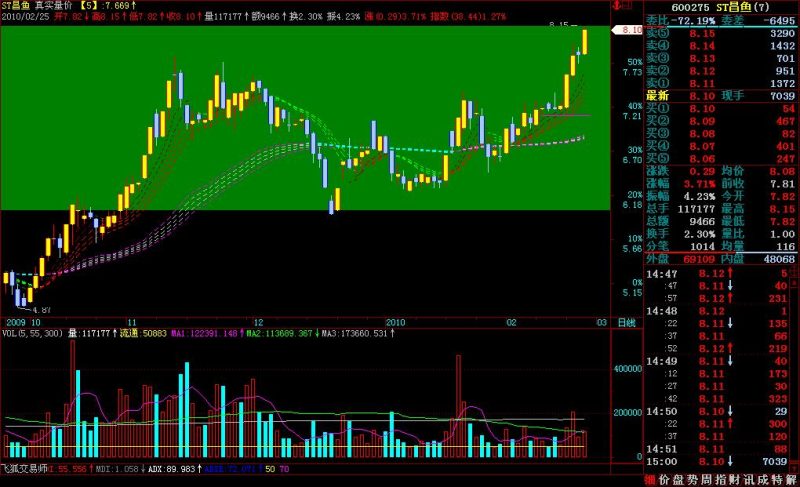Select the 势 trend tab
800x487 pixels.
click(692, 479)
